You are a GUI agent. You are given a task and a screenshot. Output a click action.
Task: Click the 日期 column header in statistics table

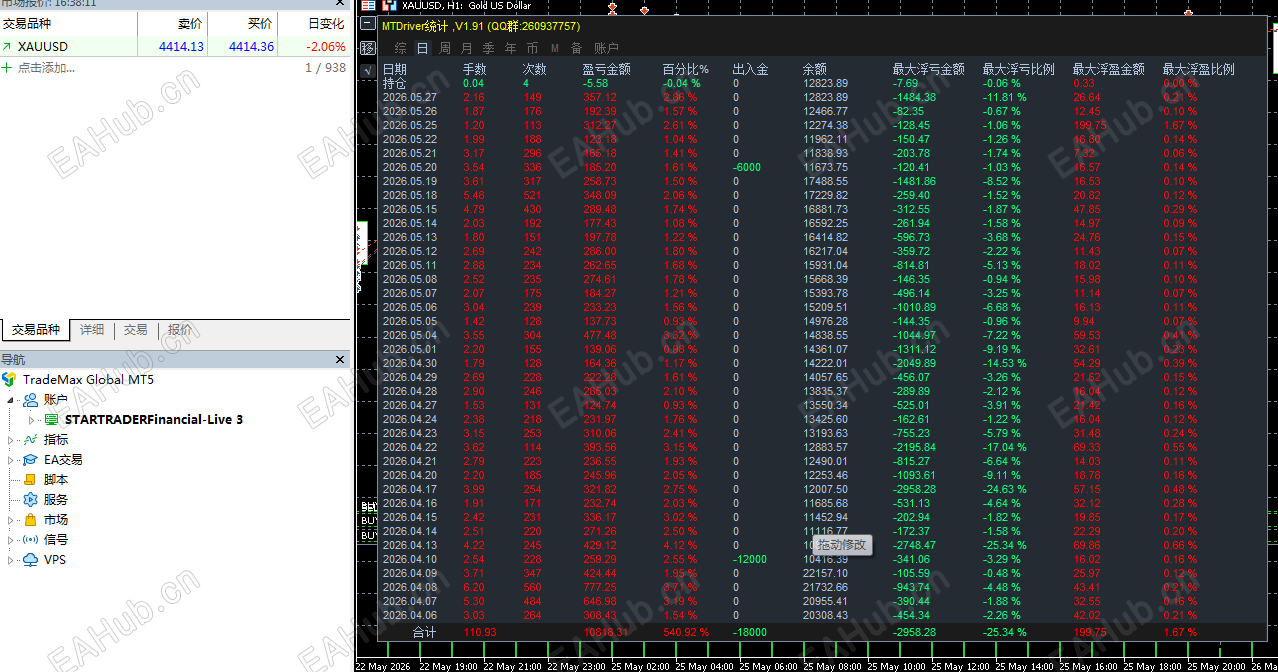395,70
